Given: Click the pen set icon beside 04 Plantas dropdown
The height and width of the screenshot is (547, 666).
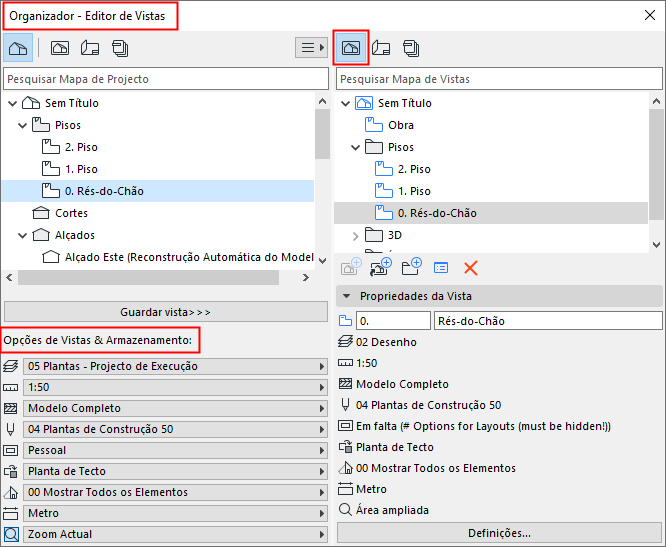Looking at the screenshot, I should click(x=11, y=429).
